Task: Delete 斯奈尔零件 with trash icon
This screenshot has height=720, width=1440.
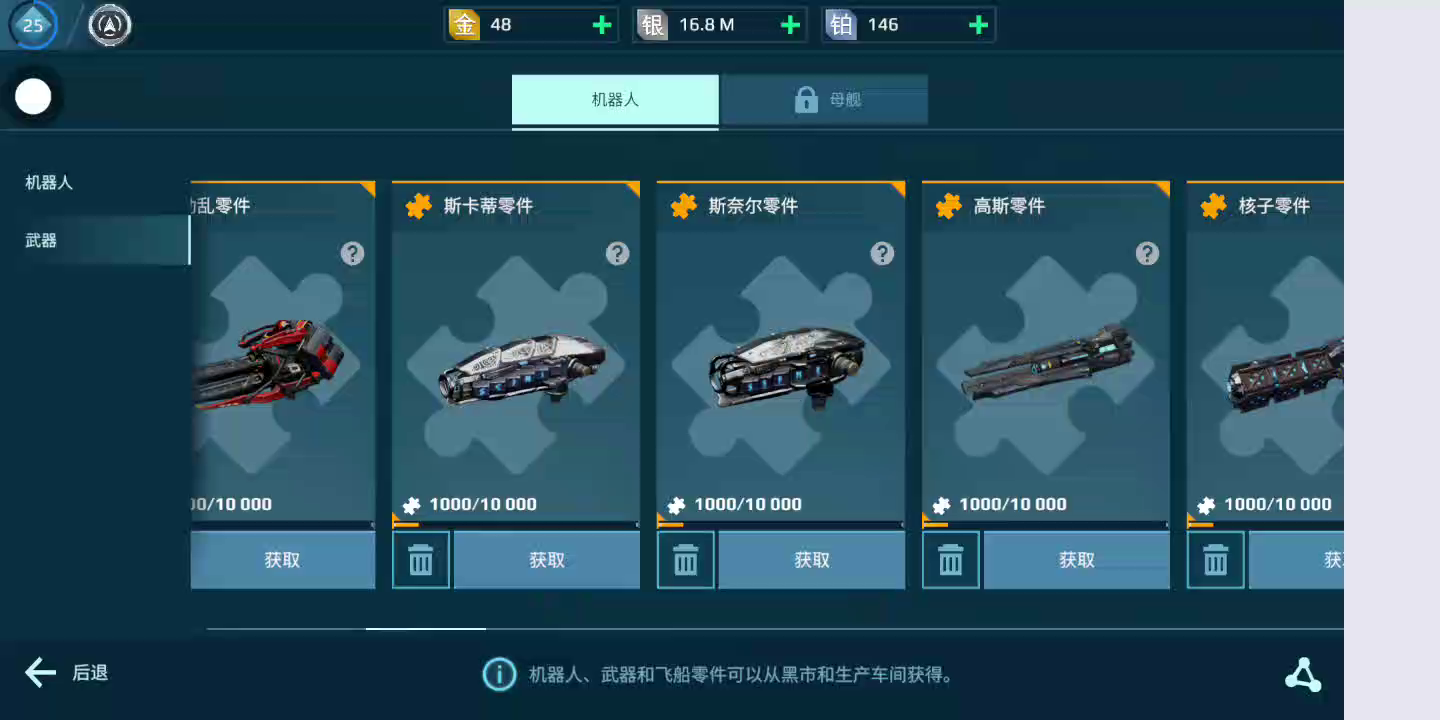Action: (686, 560)
